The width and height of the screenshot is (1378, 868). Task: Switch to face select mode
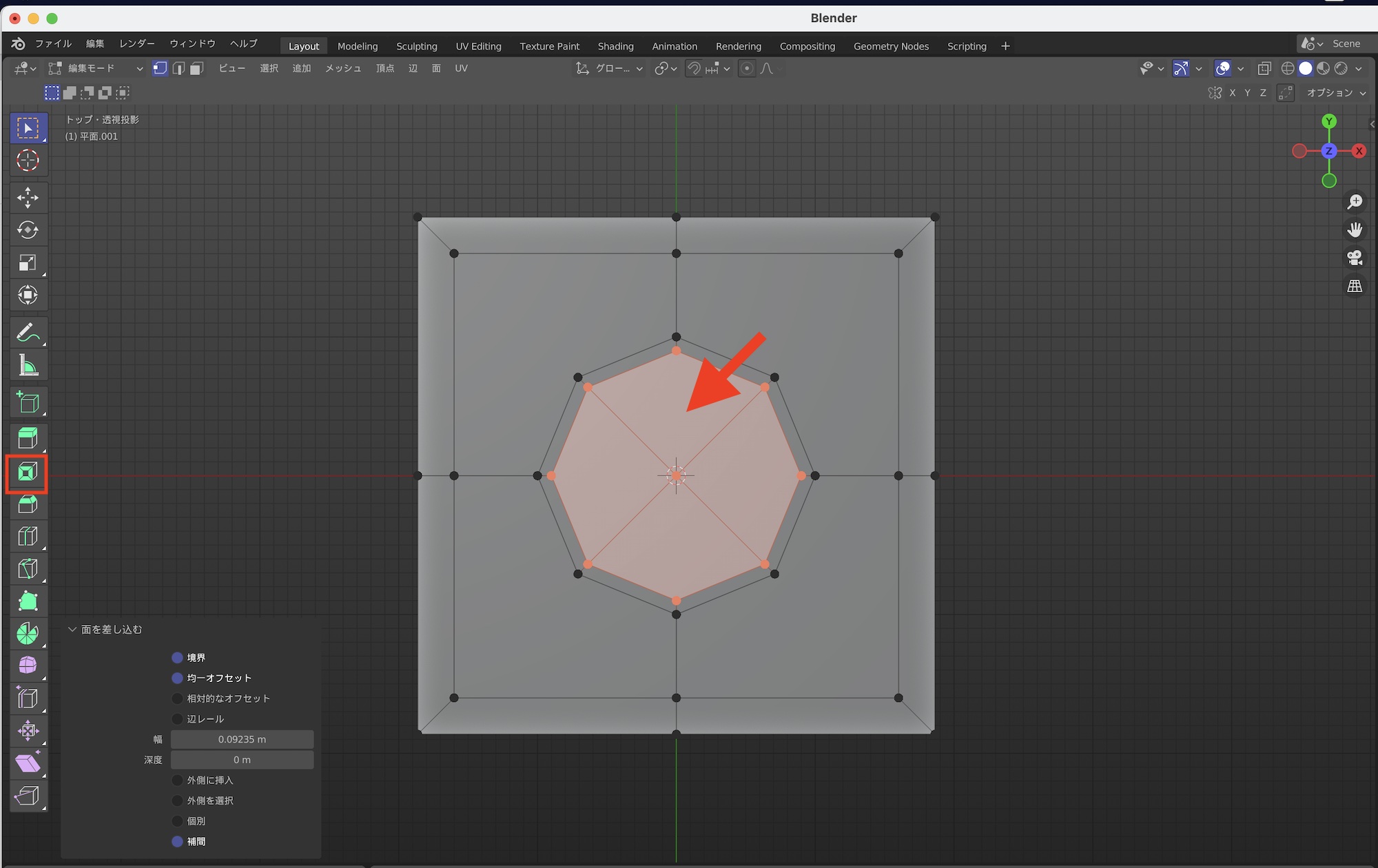[197, 68]
